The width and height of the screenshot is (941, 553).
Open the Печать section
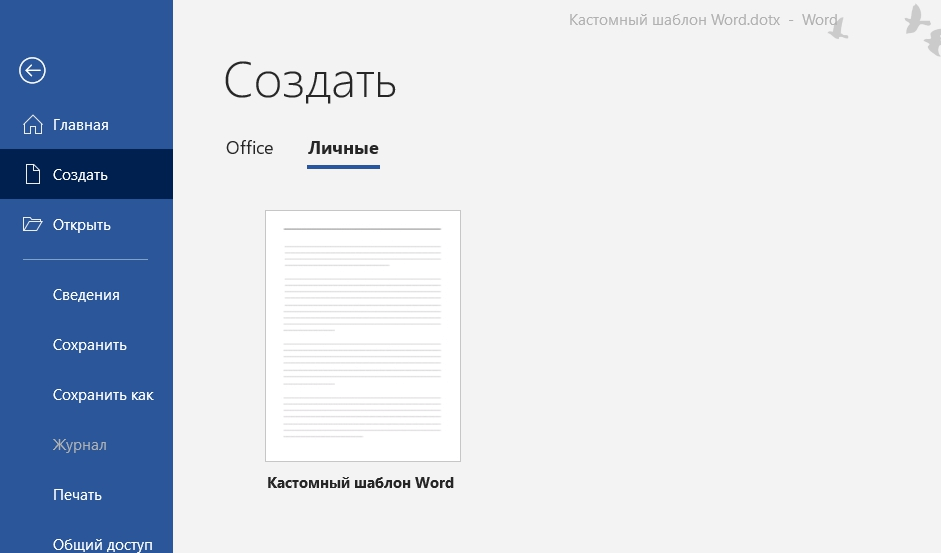tap(77, 495)
